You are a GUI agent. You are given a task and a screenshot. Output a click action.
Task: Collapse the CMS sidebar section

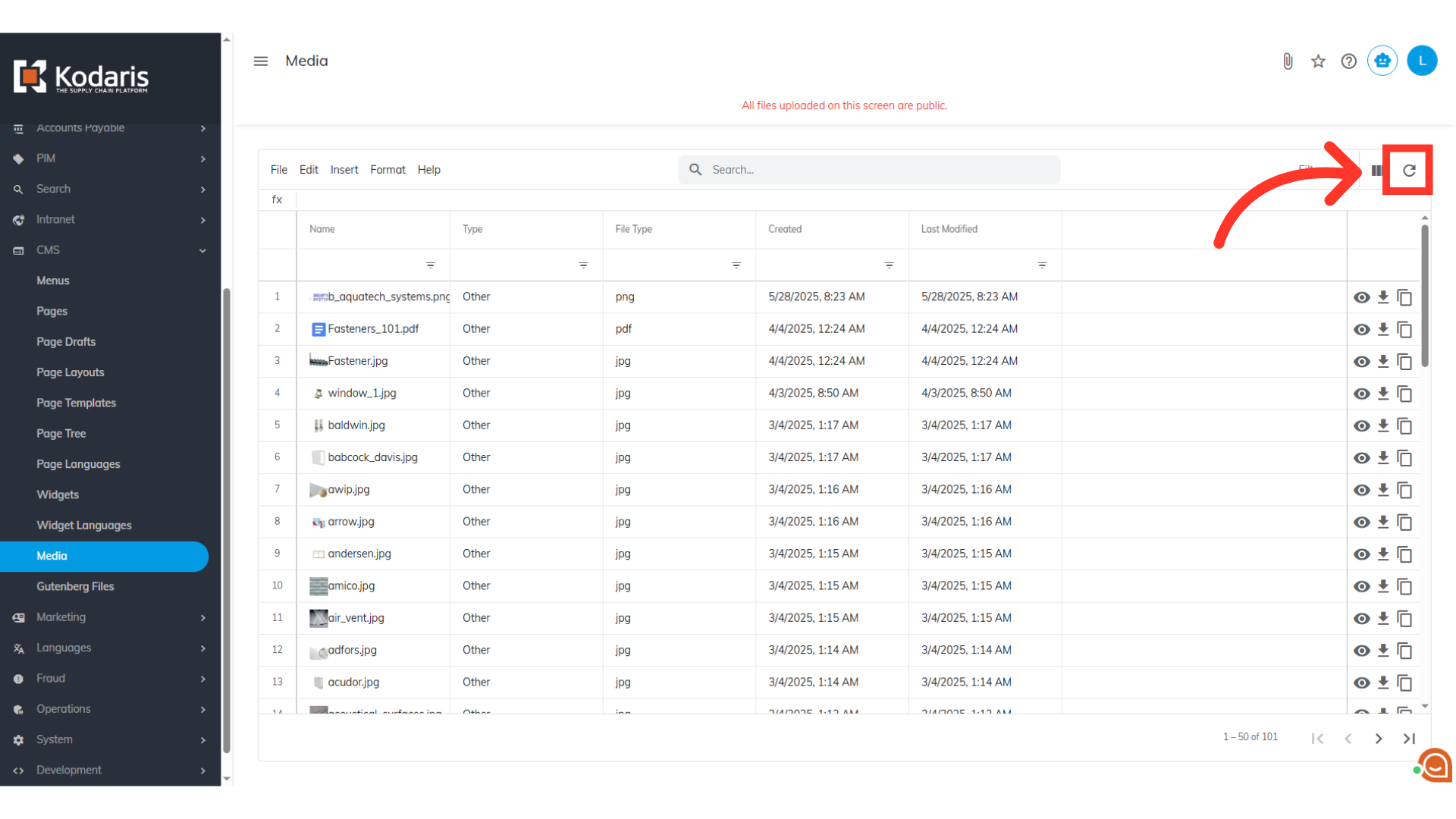click(x=108, y=250)
